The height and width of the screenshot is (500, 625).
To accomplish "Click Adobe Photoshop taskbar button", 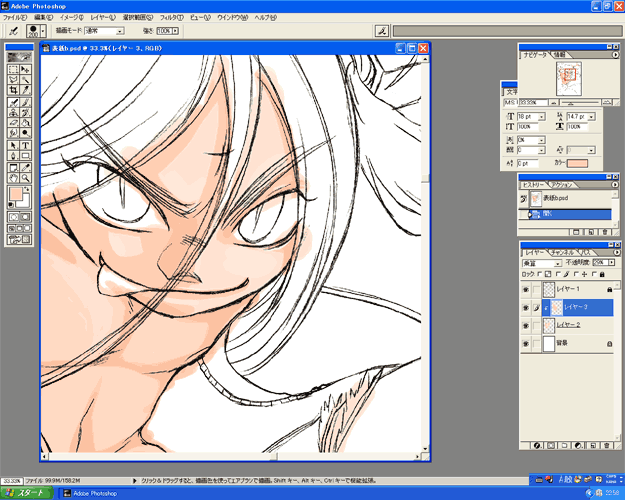I will (97, 493).
